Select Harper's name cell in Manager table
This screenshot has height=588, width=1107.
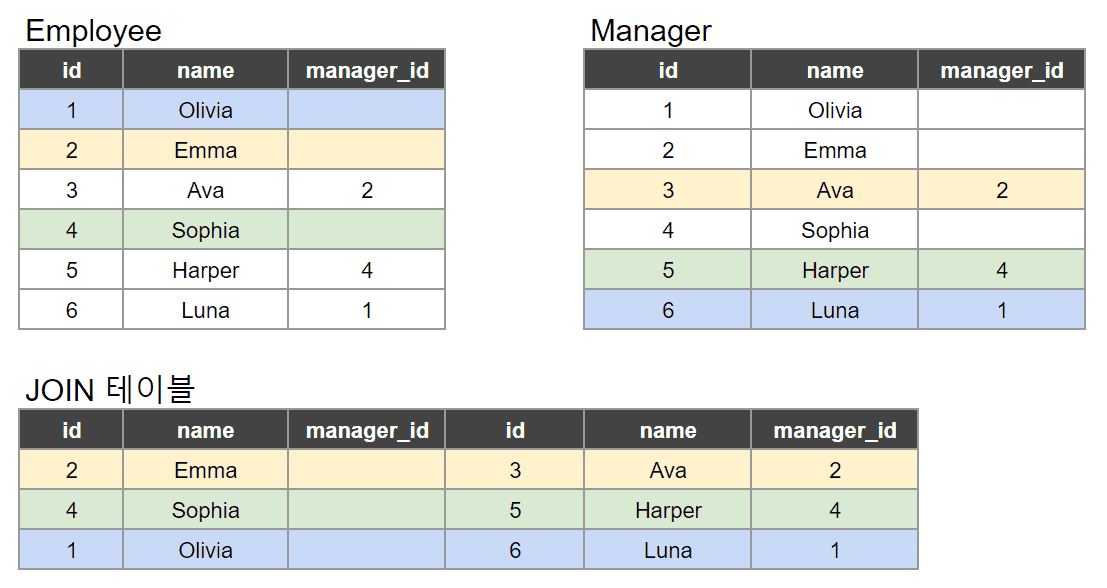tap(834, 270)
